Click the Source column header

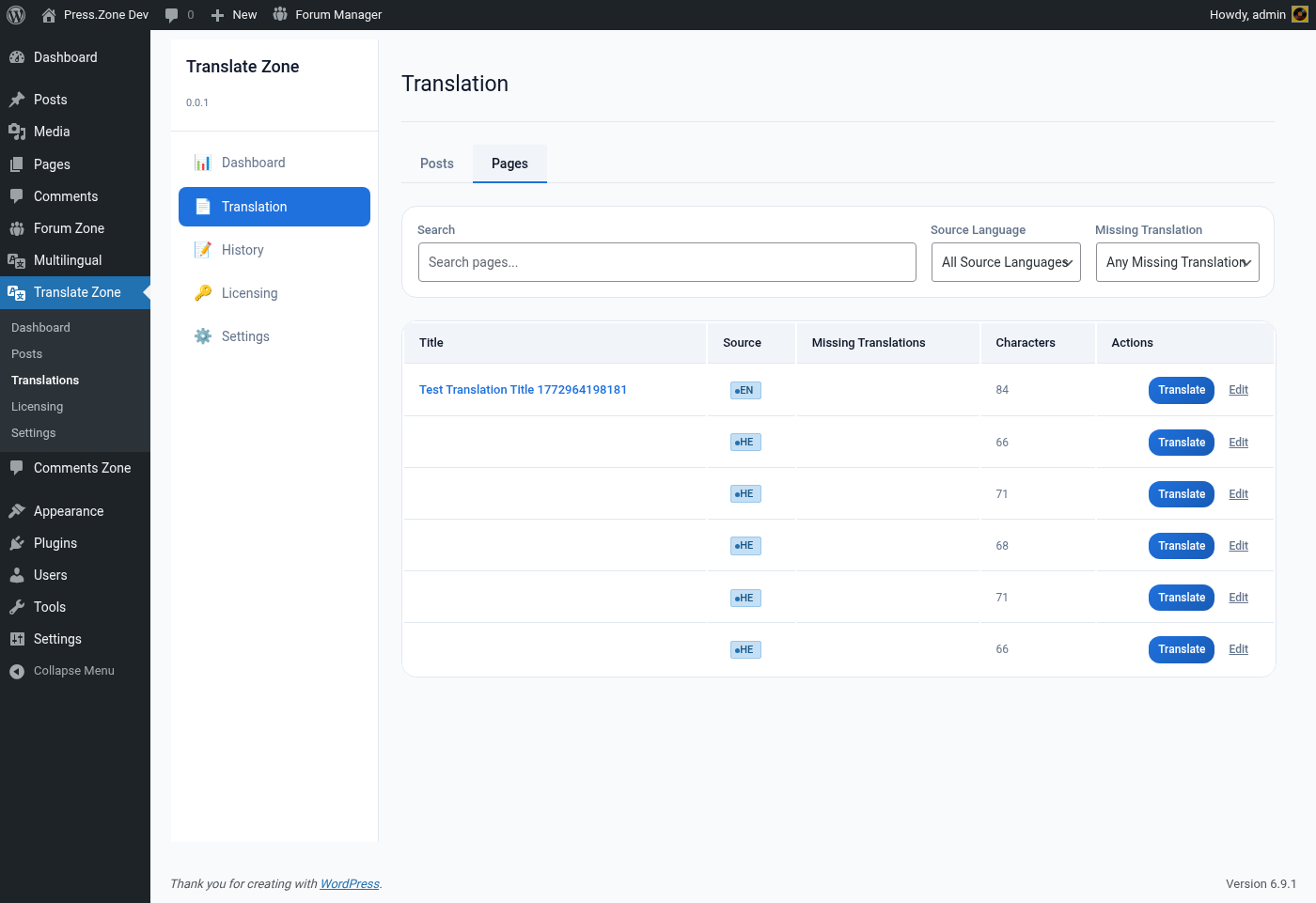coord(751,343)
